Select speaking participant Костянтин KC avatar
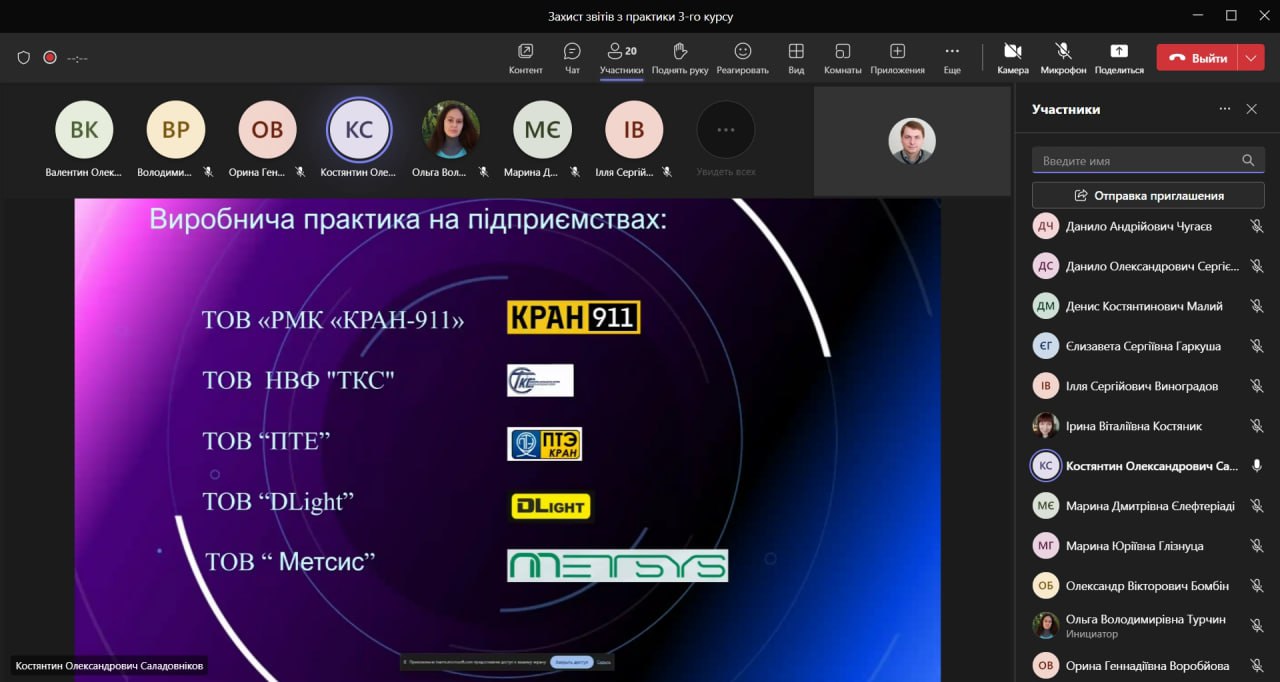Viewport: 1280px width, 682px height. [359, 130]
